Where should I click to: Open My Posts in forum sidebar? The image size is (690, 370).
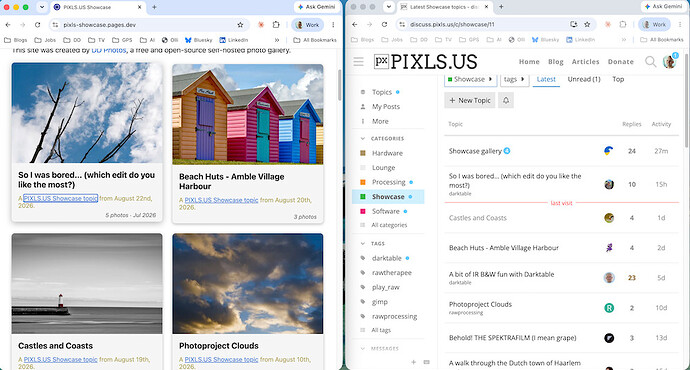(385, 106)
